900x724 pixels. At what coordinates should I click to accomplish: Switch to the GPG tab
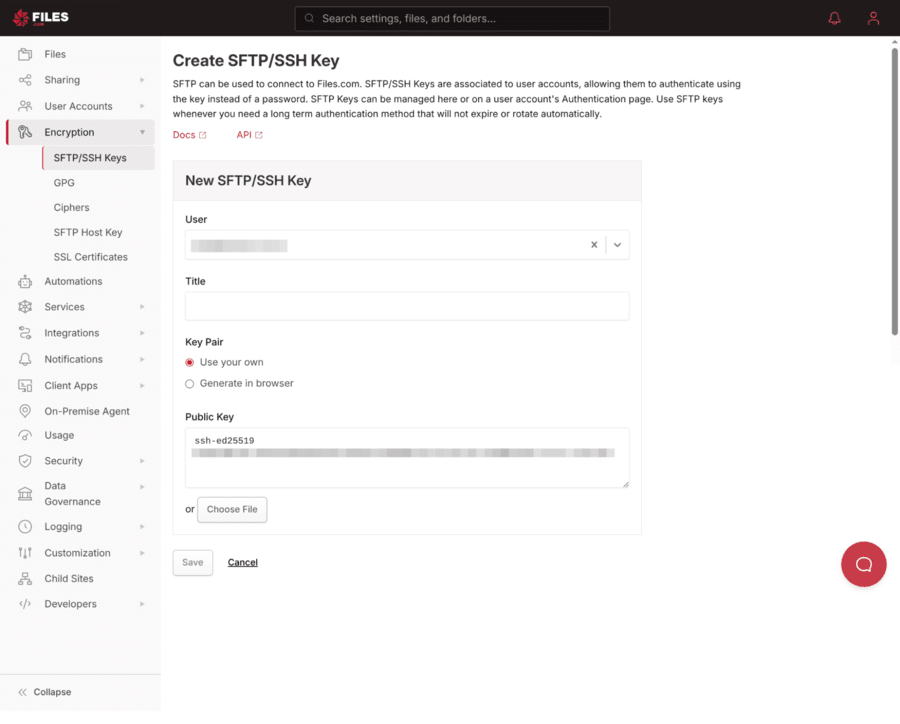pos(63,183)
